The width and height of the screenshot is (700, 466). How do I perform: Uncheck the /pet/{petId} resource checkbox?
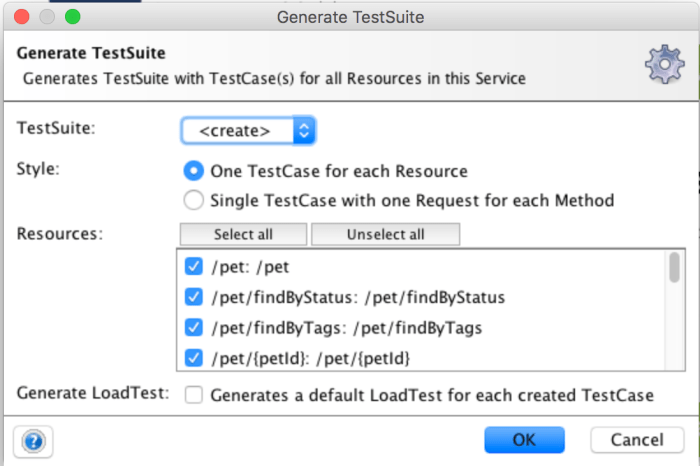tap(194, 356)
